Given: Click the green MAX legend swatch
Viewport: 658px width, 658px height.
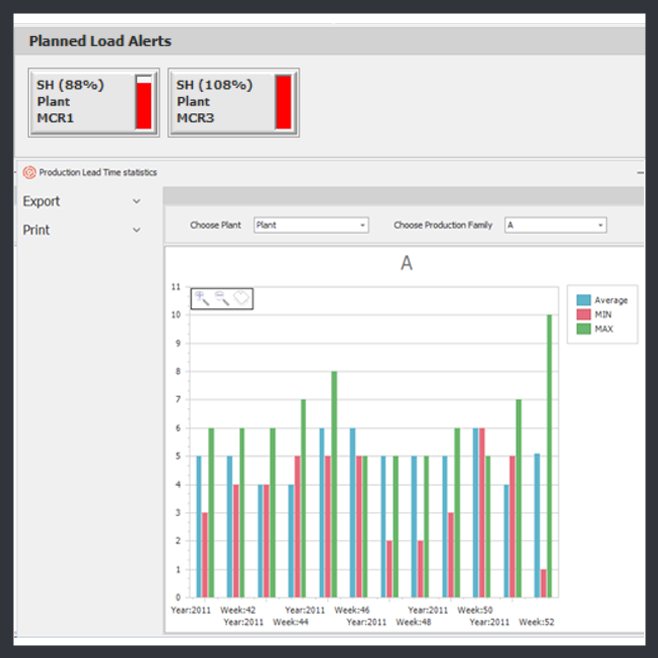Looking at the screenshot, I should click(x=582, y=328).
